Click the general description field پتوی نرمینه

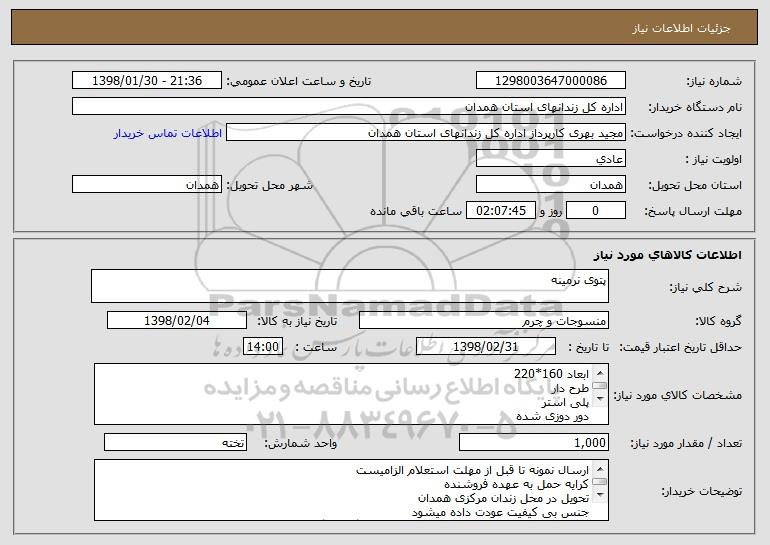tap(350, 286)
